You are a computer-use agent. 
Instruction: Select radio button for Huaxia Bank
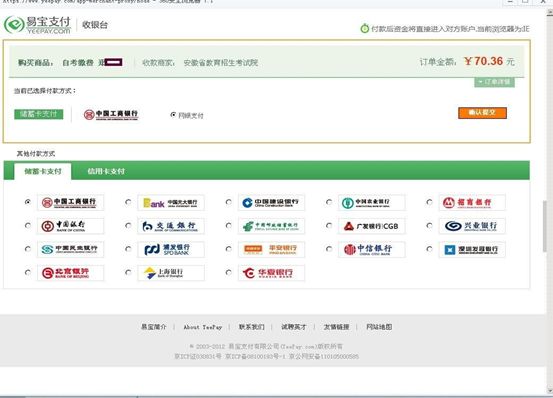229,273
